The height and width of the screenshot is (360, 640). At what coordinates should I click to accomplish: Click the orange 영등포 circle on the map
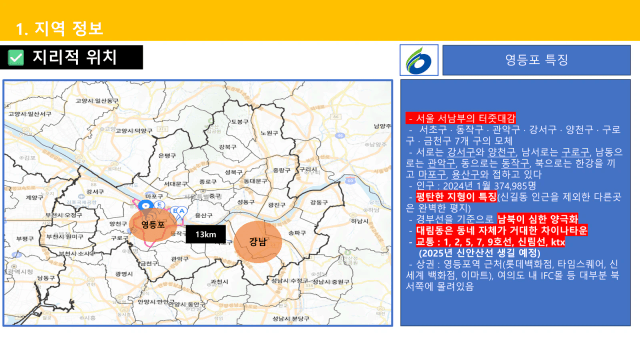(153, 224)
